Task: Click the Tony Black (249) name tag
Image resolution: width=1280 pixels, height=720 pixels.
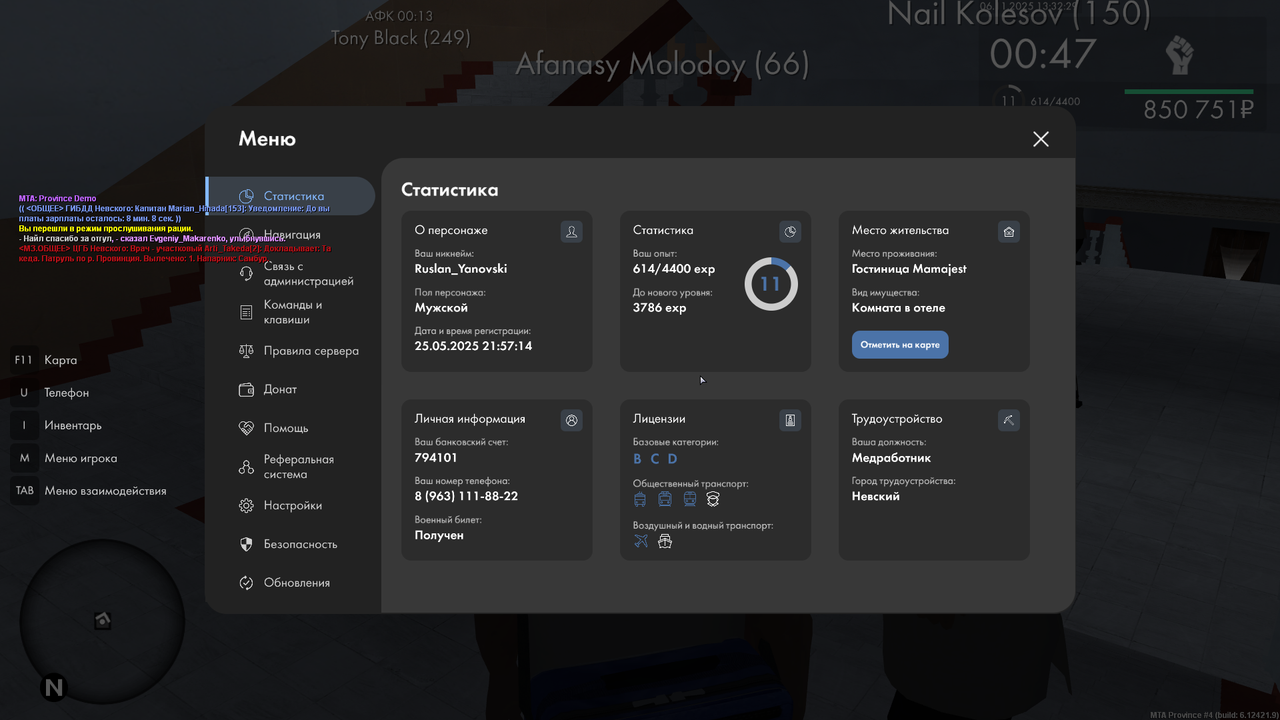Action: coord(401,38)
